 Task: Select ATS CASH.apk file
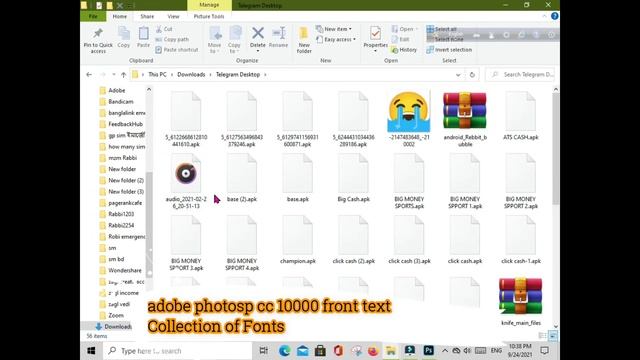(520, 116)
